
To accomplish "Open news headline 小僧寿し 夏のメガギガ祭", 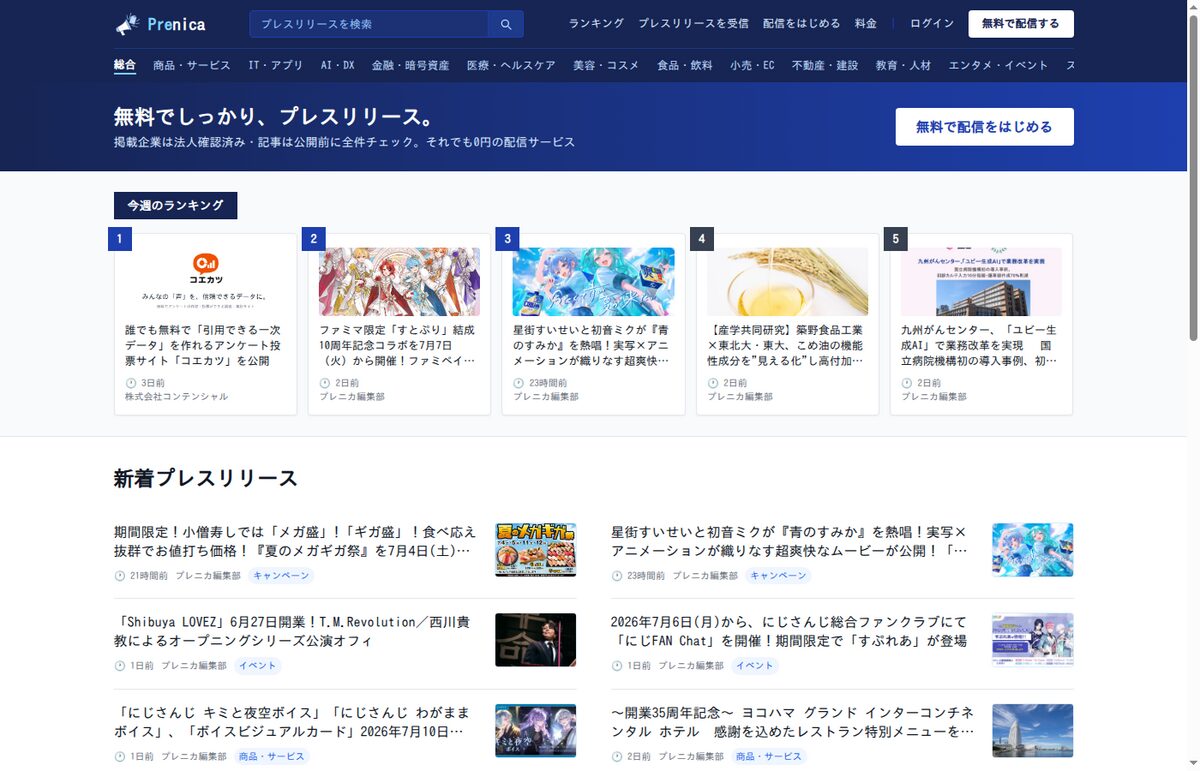I will (x=296, y=541).
